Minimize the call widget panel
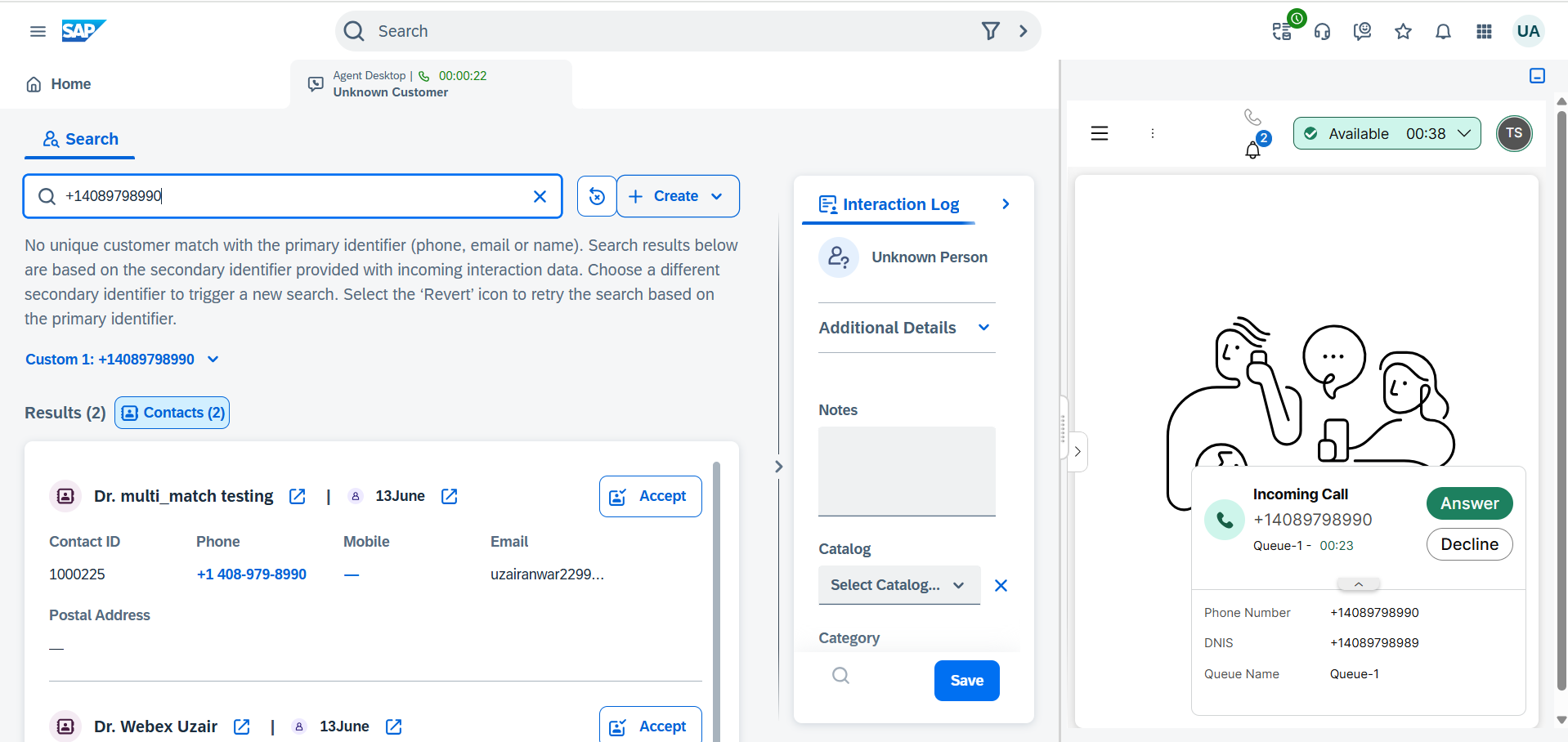The width and height of the screenshot is (1568, 742). point(1537,76)
